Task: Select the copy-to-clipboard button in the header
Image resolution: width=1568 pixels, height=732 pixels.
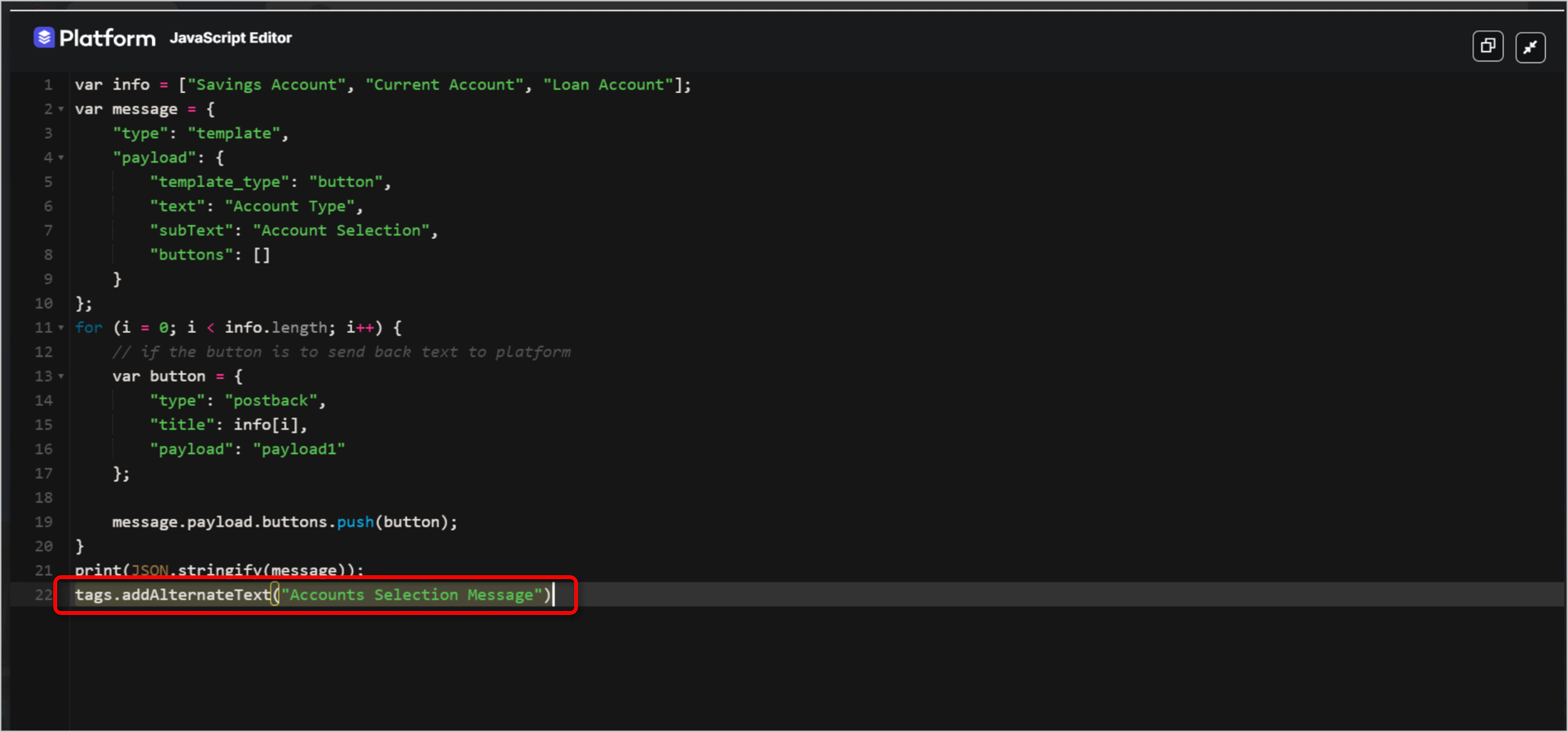Action: coord(1488,46)
